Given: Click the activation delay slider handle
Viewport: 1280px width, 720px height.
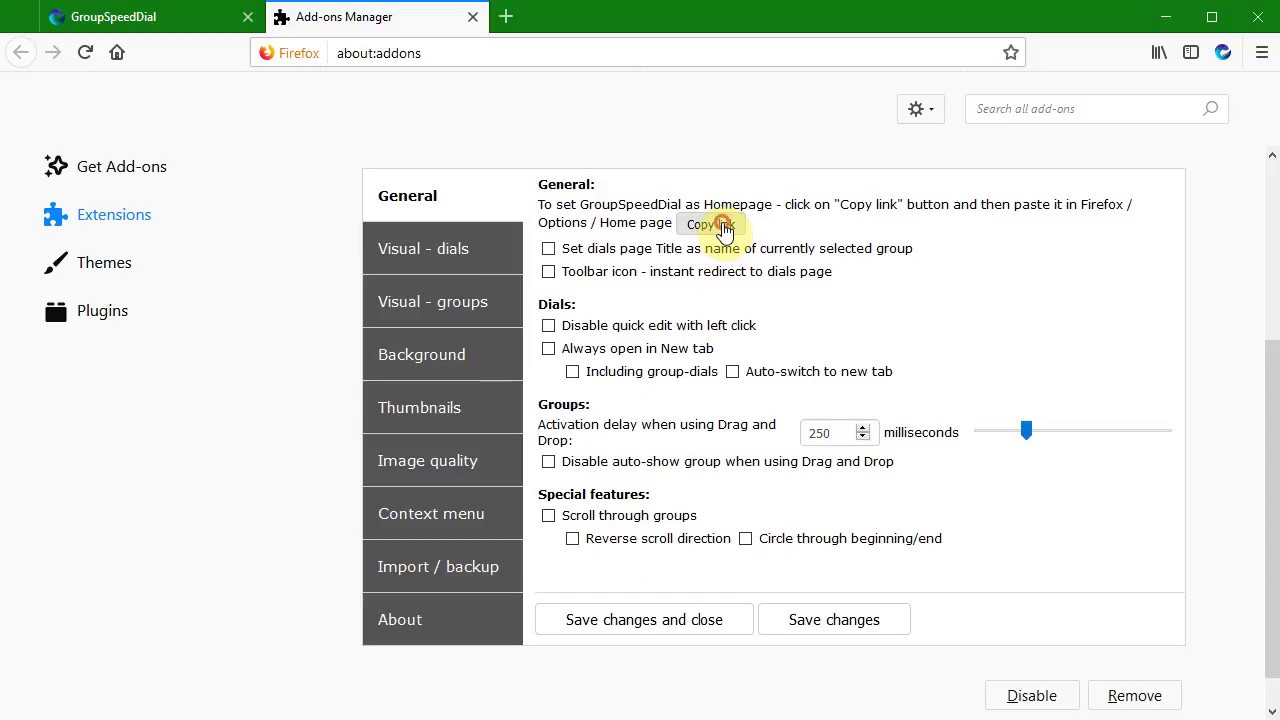Looking at the screenshot, I should [1026, 430].
